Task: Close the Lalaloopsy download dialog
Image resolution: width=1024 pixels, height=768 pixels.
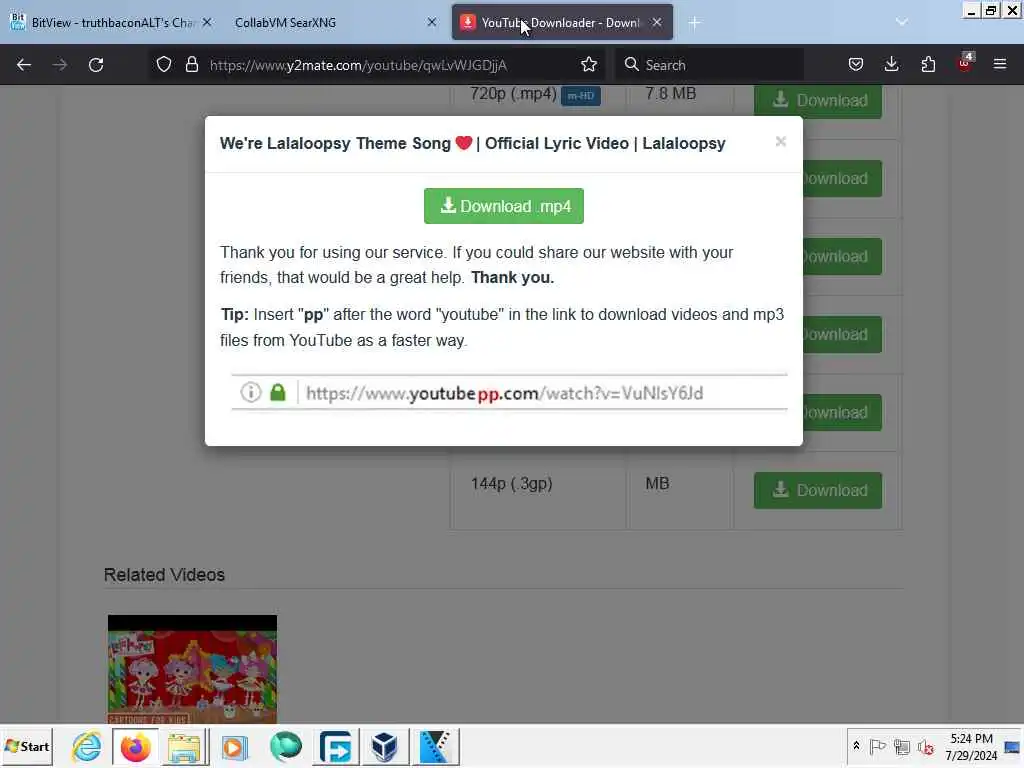Action: [x=780, y=142]
